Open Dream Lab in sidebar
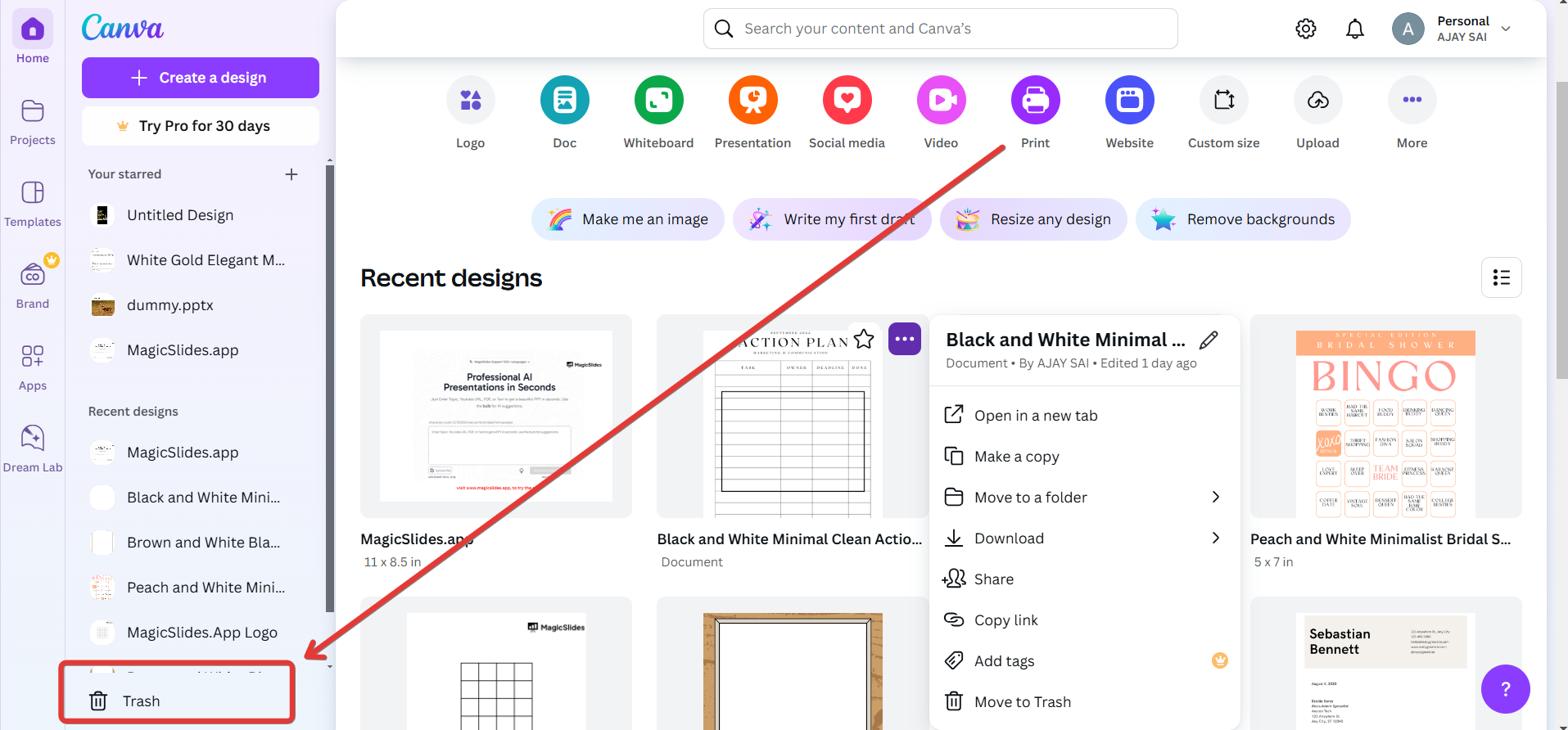Screen dimensions: 1568x730 [33, 448]
